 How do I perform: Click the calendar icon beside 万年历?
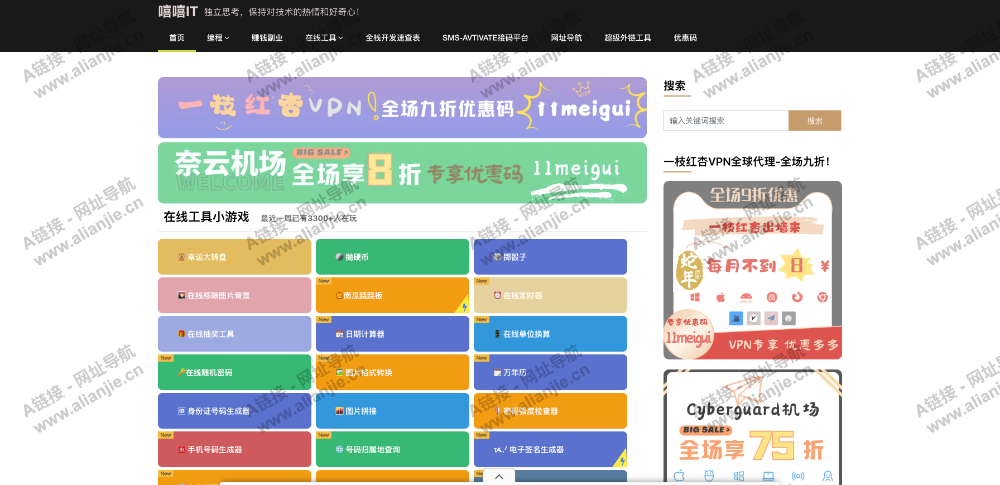497,373
